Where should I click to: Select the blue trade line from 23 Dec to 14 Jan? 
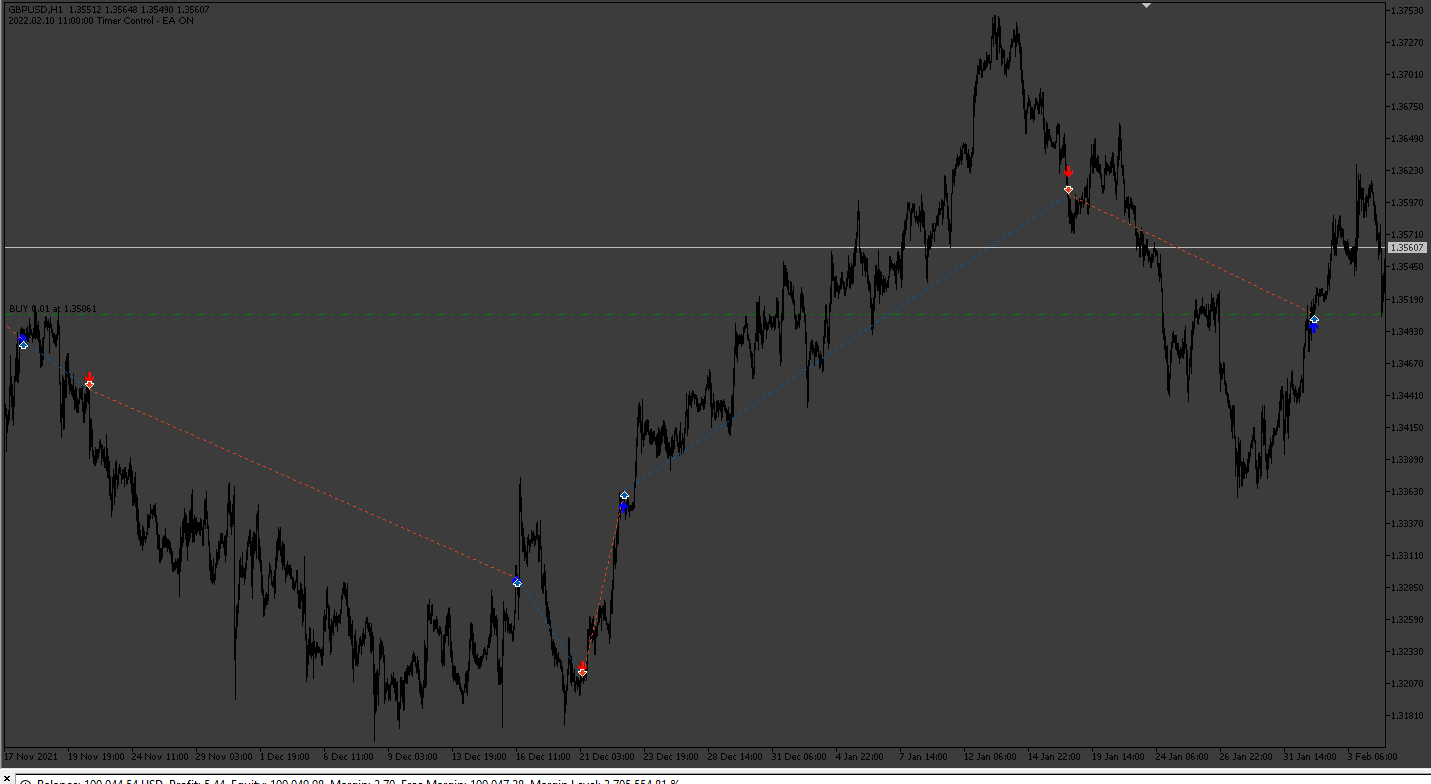[x=846, y=342]
